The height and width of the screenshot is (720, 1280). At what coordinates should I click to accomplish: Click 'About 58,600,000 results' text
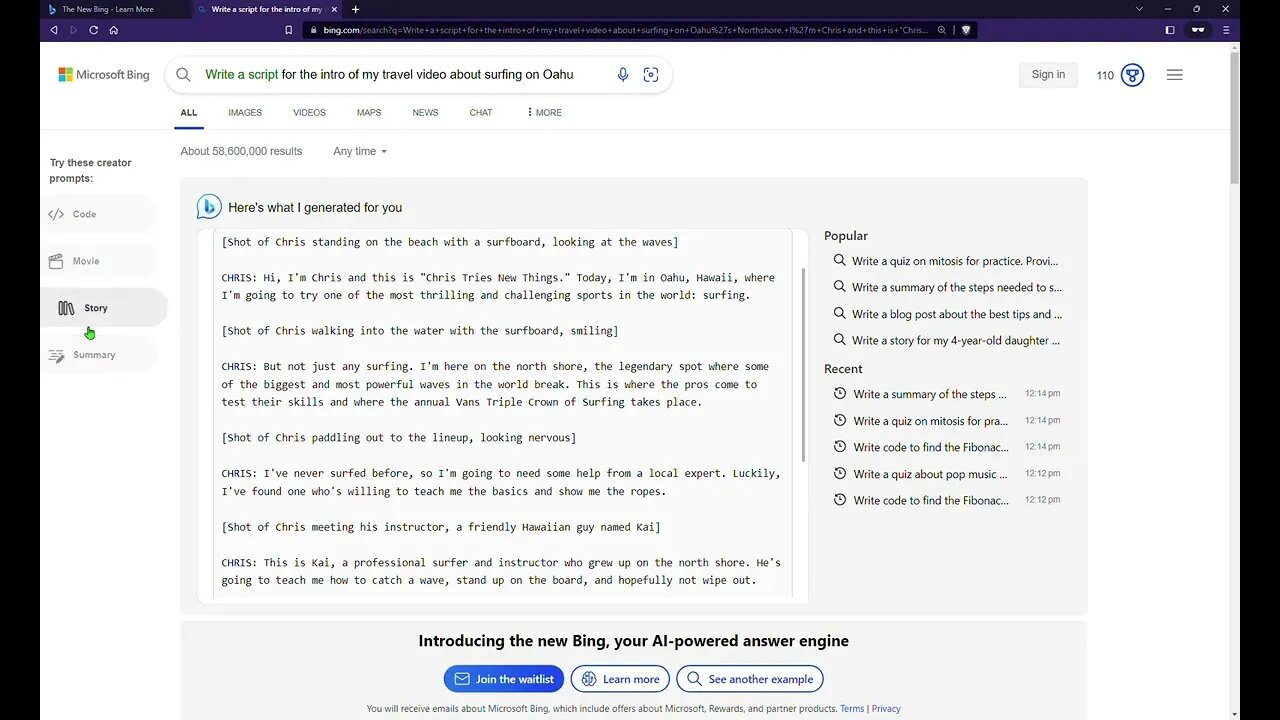241,151
